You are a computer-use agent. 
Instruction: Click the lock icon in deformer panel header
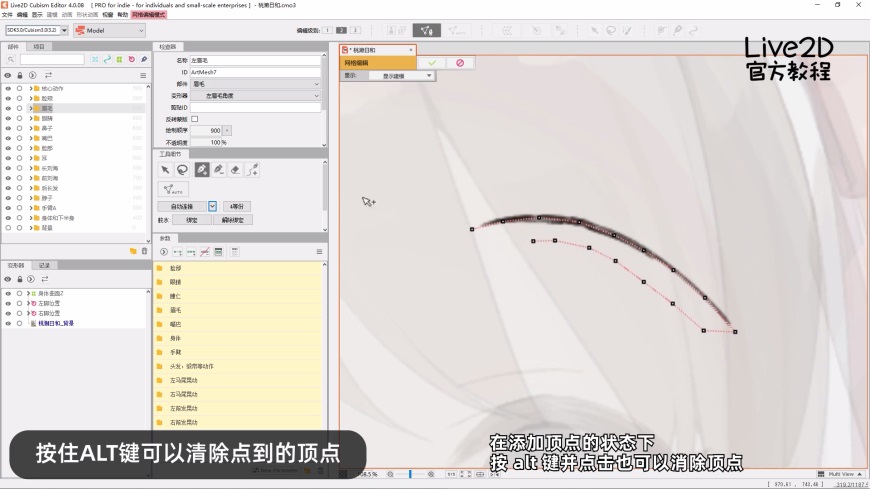20,279
